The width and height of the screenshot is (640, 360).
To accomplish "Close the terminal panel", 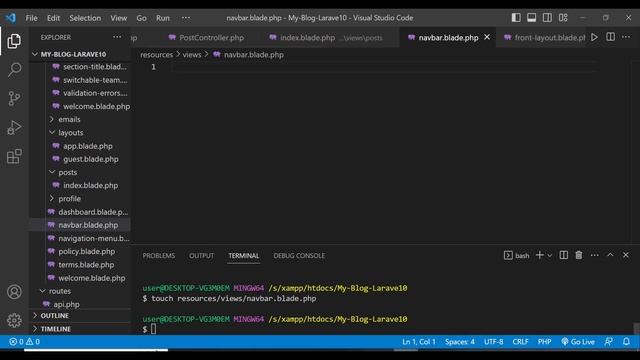I will [x=626, y=255].
